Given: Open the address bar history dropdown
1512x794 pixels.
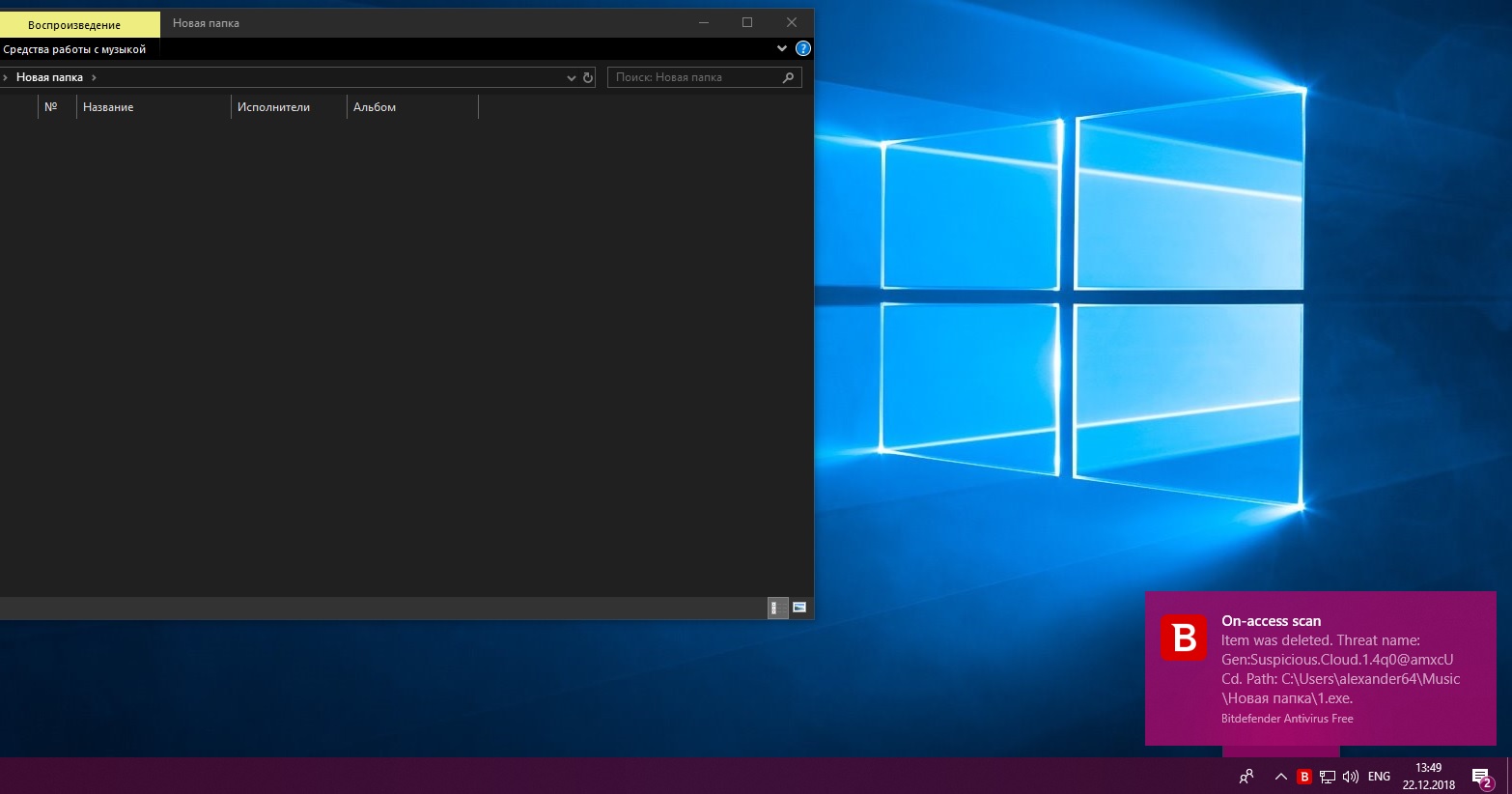Looking at the screenshot, I should pos(571,77).
